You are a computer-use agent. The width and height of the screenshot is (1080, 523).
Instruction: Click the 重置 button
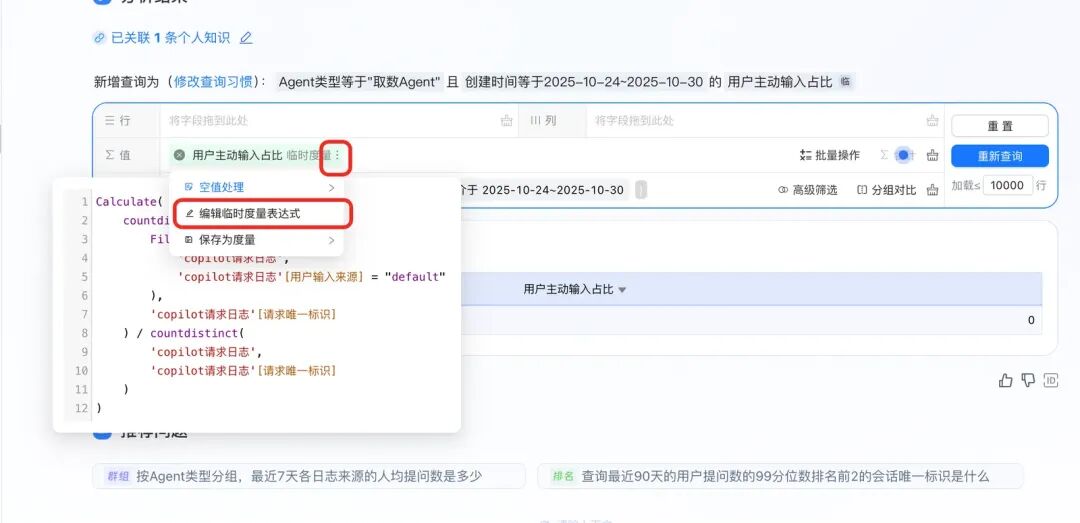tap(999, 126)
